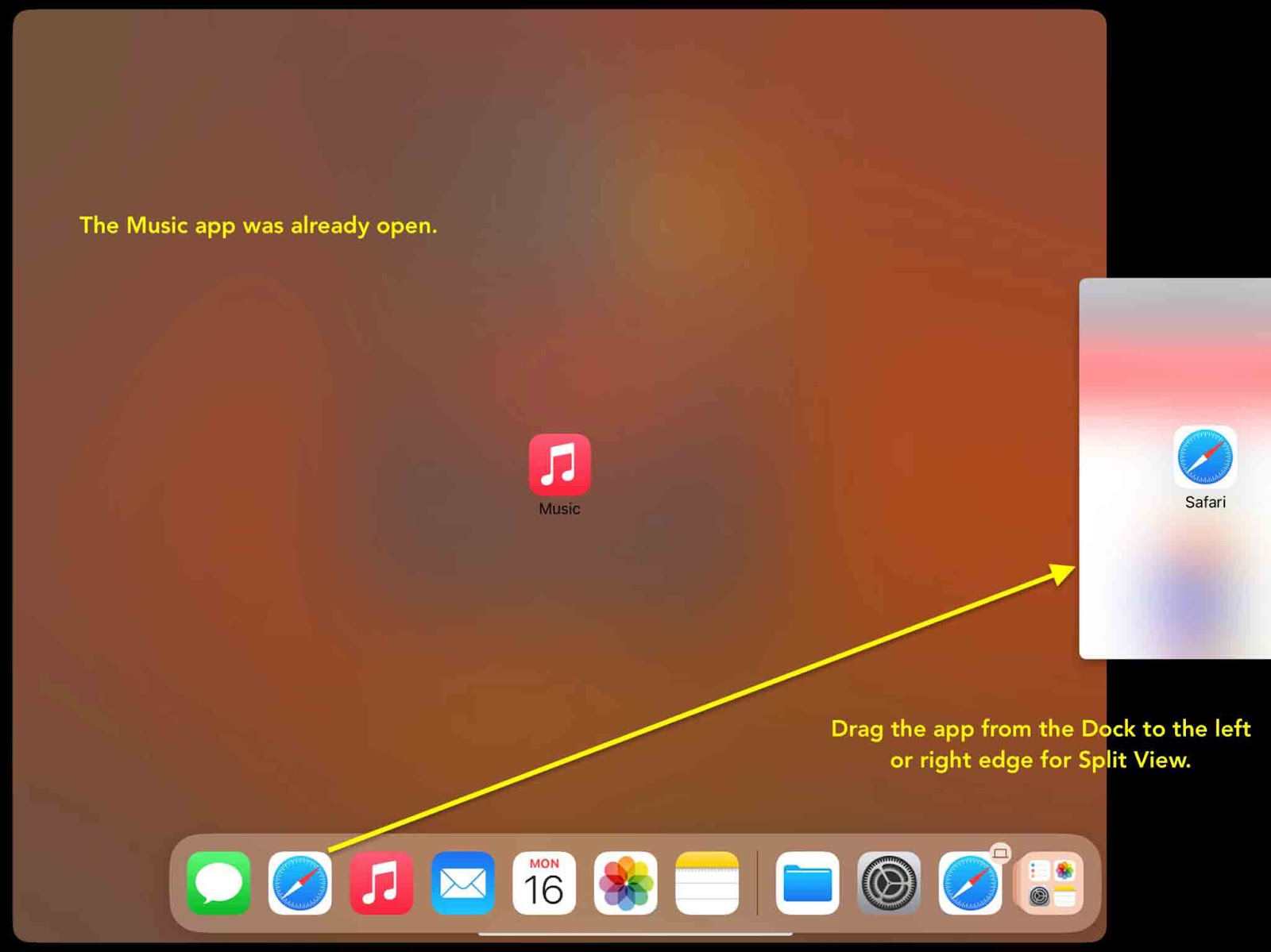The height and width of the screenshot is (952, 1271).
Task: Launch Mail from the Dock
Action: click(463, 883)
